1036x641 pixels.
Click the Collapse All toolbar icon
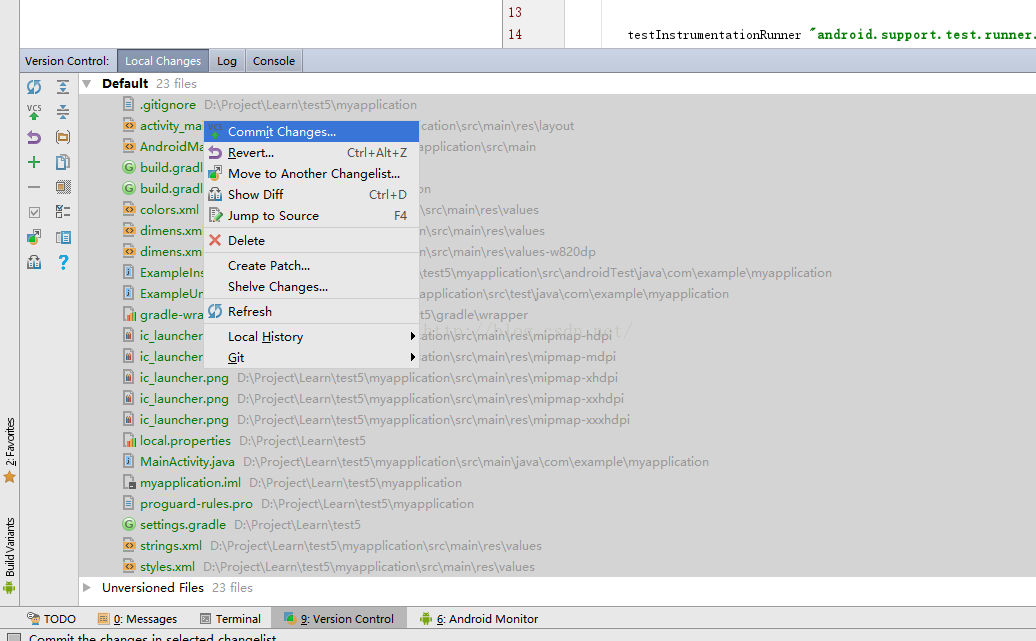pyautogui.click(x=63, y=112)
